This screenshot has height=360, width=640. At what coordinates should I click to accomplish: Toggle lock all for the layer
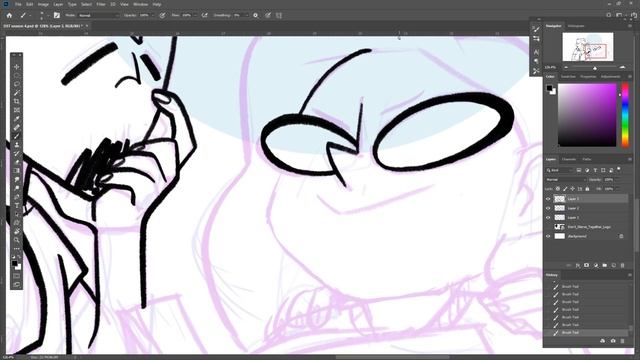[587, 189]
